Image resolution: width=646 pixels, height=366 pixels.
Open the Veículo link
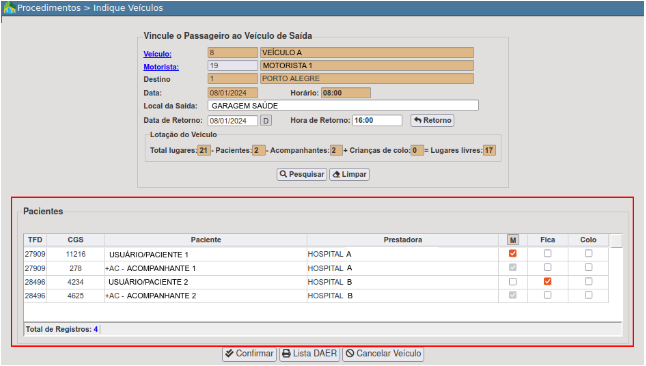[157, 54]
